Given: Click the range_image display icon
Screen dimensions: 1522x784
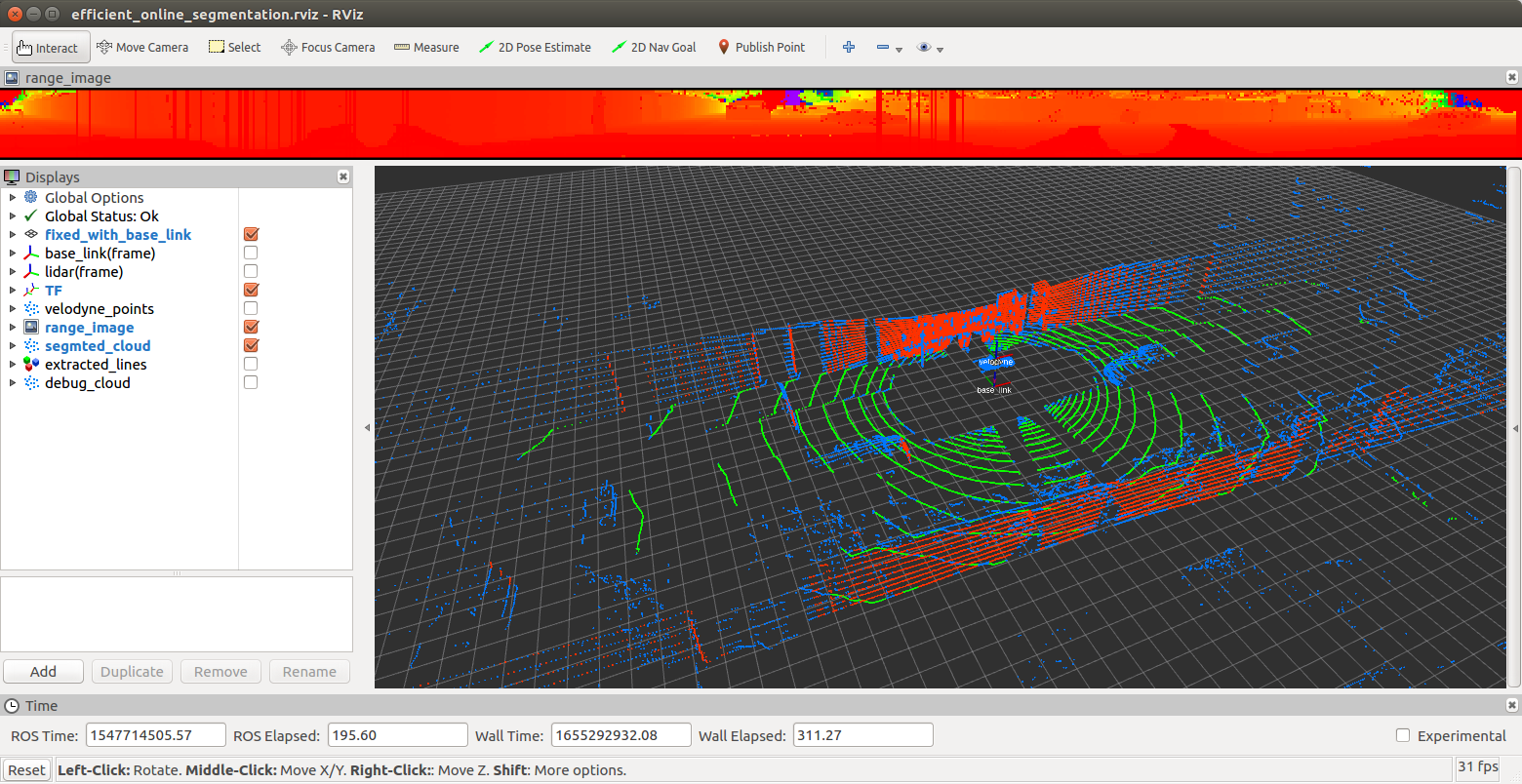Looking at the screenshot, I should (x=31, y=327).
